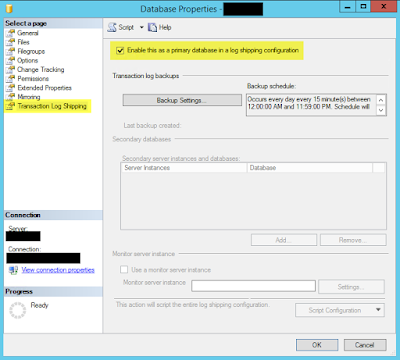Viewport: 400px width, 360px height.
Task: Click the Script Configuration button label
Action: click(x=335, y=310)
